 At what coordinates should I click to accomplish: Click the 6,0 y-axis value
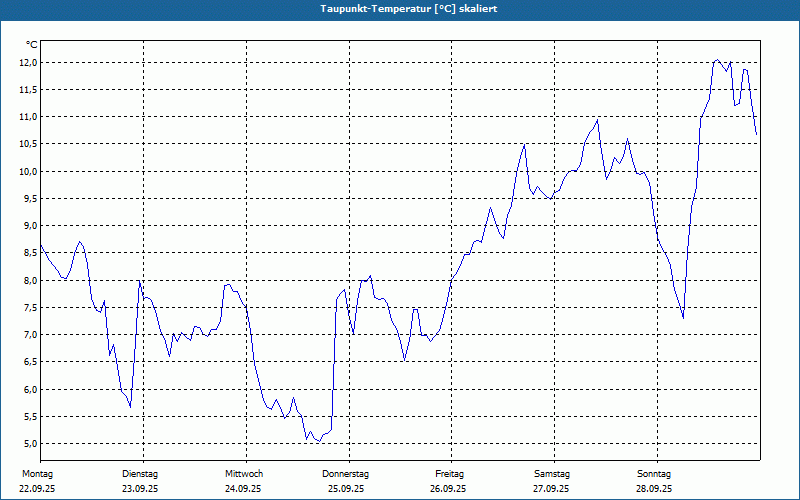[x=30, y=389]
